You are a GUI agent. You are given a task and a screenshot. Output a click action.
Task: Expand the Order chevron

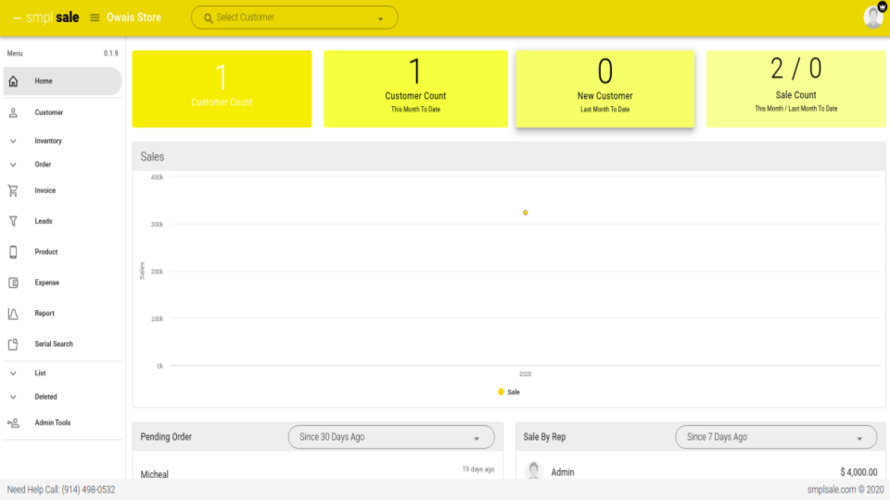point(13,165)
